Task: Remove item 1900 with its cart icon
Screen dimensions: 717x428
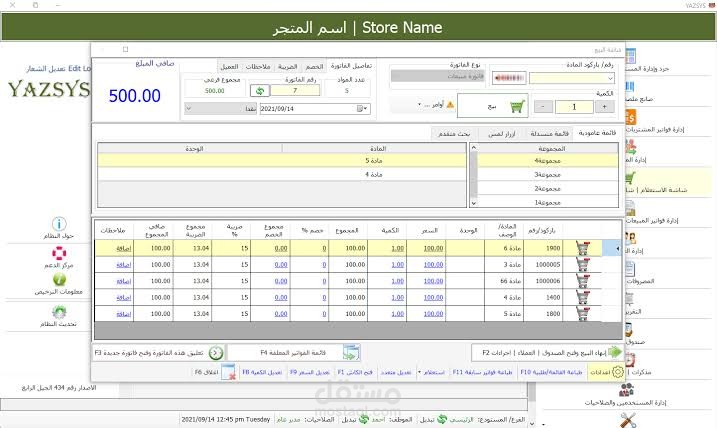Action: (x=583, y=248)
